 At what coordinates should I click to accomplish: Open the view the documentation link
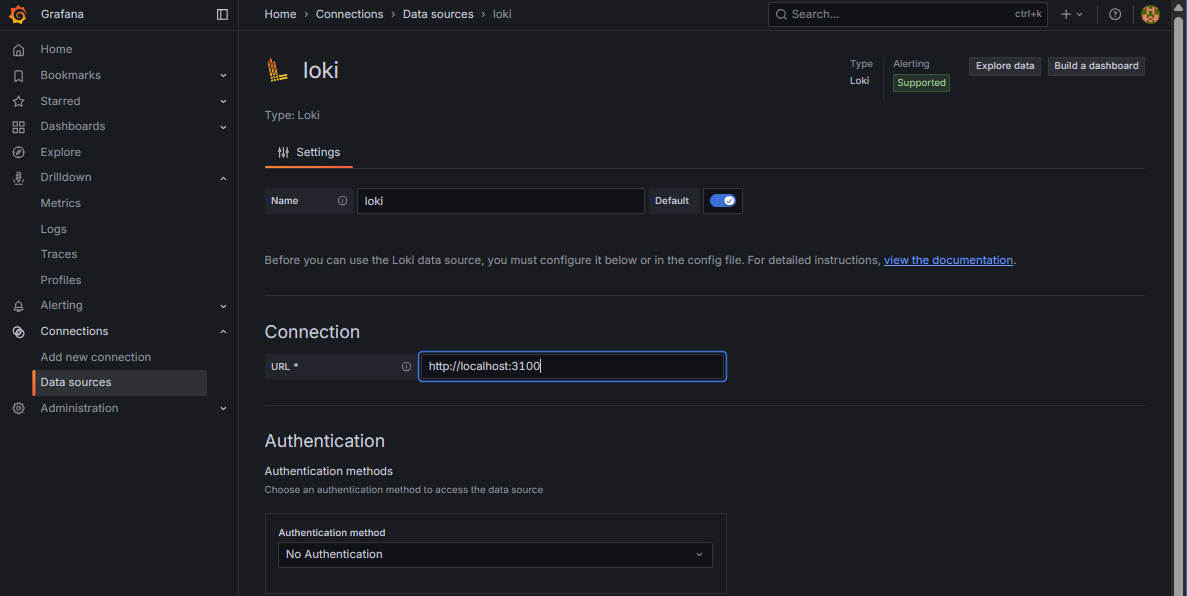948,260
